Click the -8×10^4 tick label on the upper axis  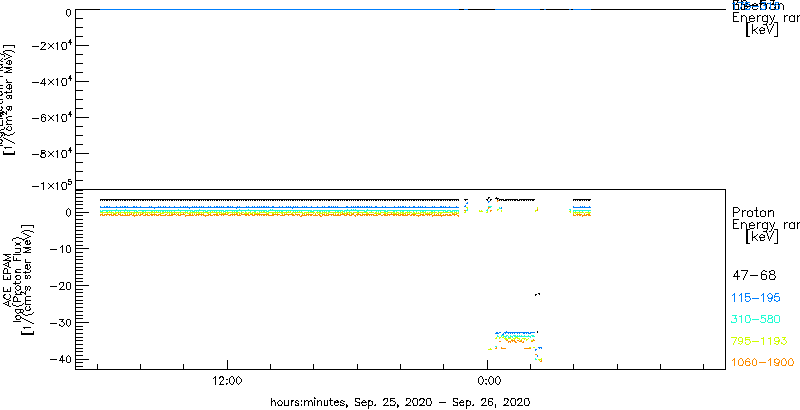(x=51, y=153)
